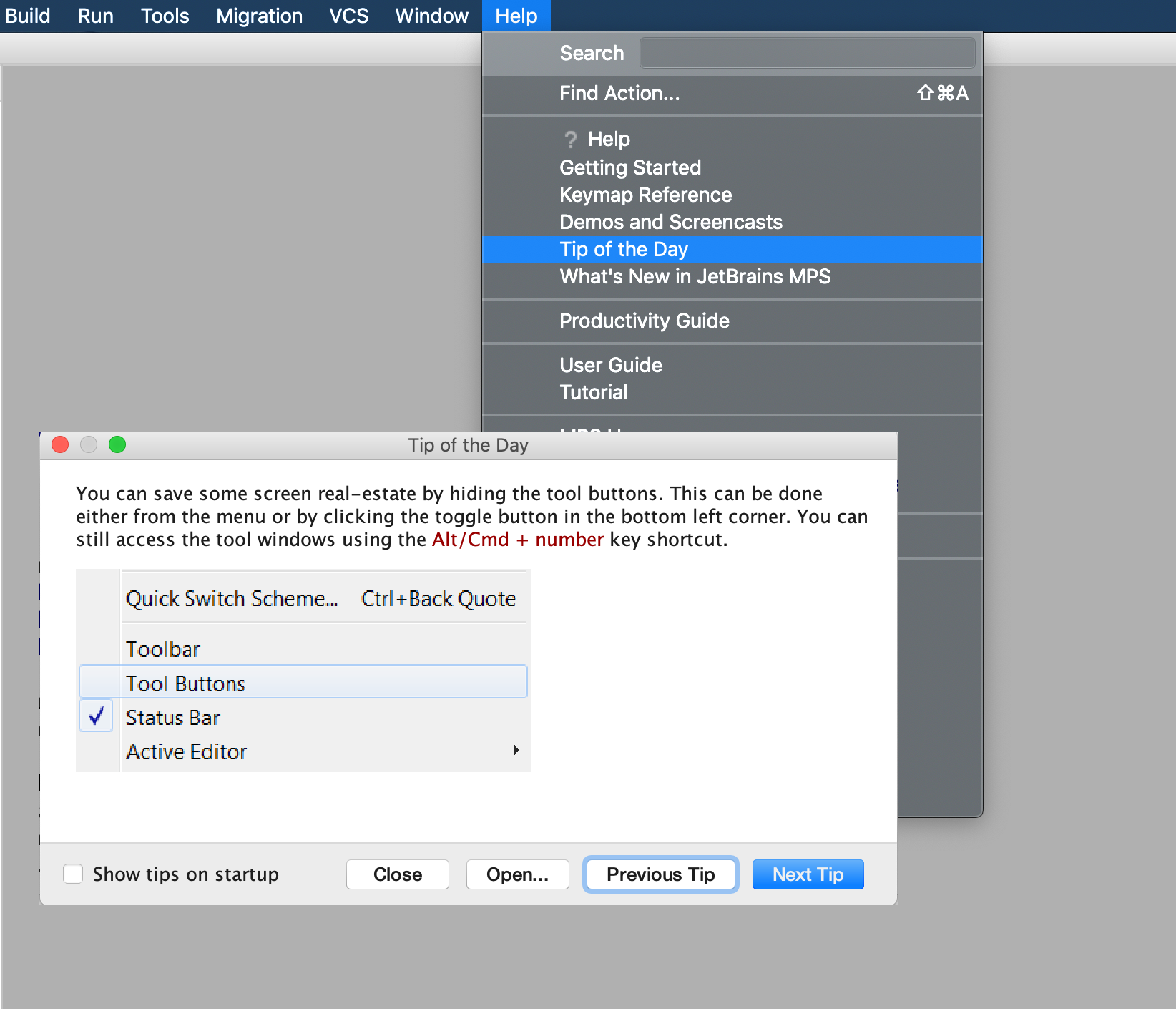The height and width of the screenshot is (1009, 1176).
Task: Close the open Help menu
Action: (516, 16)
